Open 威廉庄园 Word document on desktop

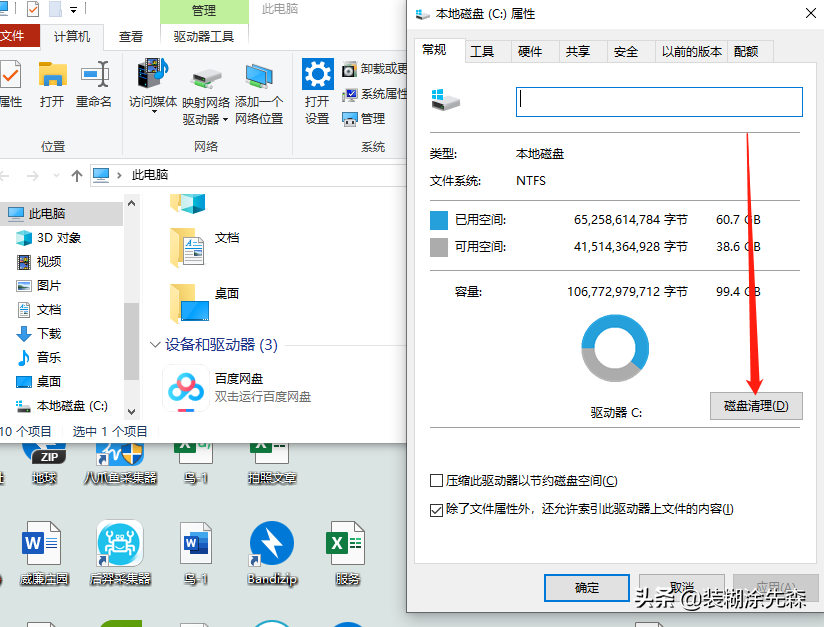pyautogui.click(x=42, y=543)
